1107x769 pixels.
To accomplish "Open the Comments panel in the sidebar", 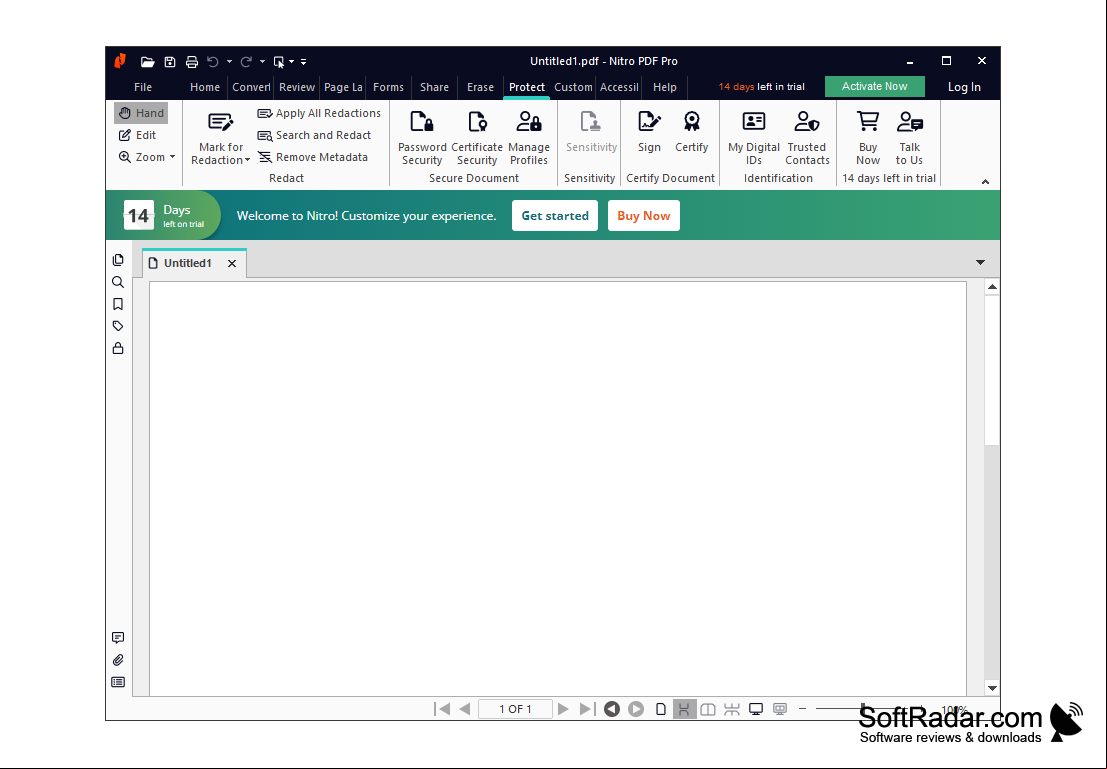I will click(x=118, y=638).
